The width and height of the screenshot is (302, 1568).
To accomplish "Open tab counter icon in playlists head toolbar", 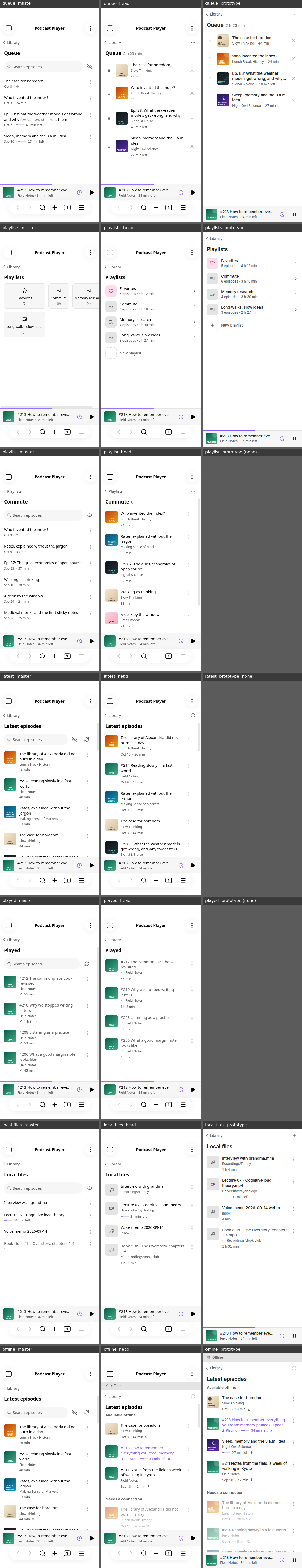I will (168, 432).
